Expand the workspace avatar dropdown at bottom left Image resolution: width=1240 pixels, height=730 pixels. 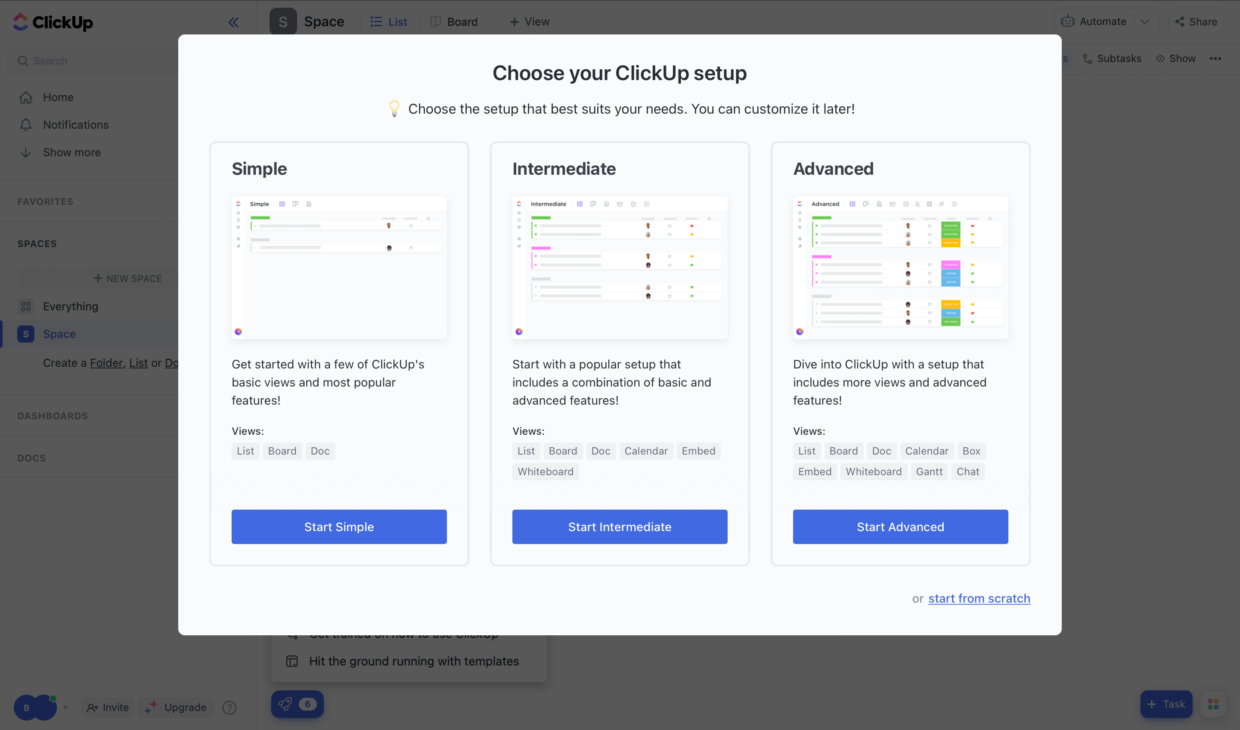coord(66,707)
